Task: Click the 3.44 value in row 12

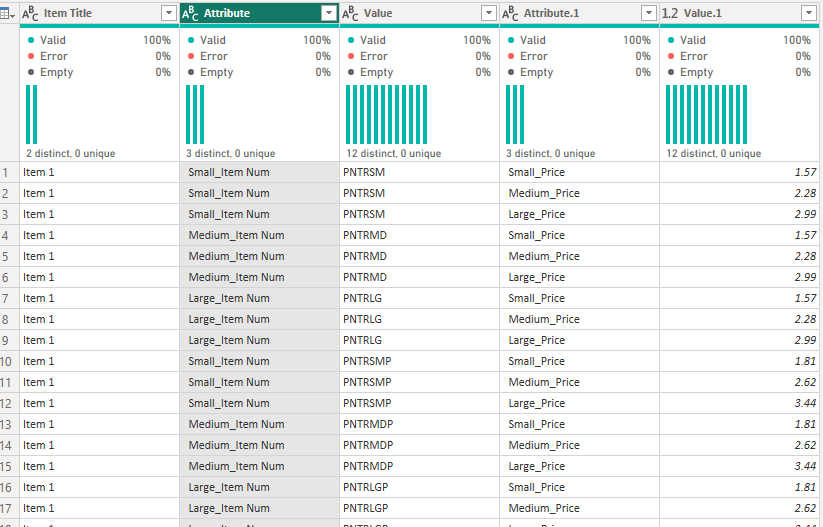Action: click(x=740, y=403)
